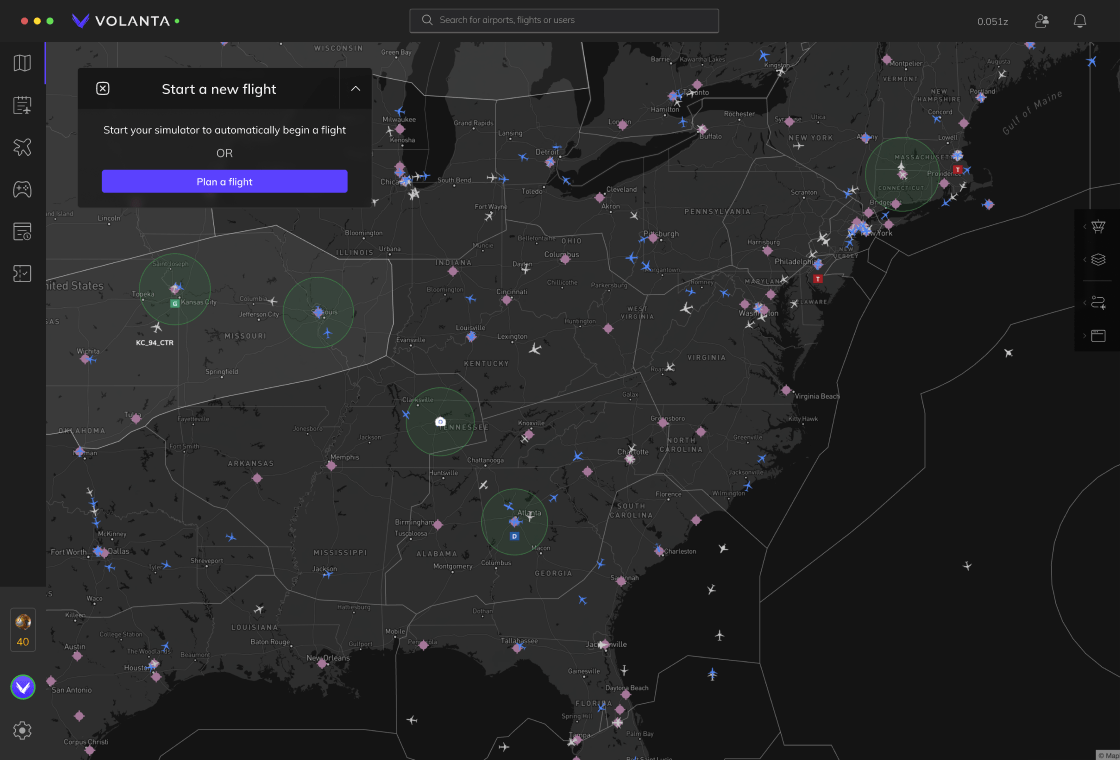Open the schedule window with clock icon
This screenshot has height=760, width=1120.
pyautogui.click(x=22, y=231)
